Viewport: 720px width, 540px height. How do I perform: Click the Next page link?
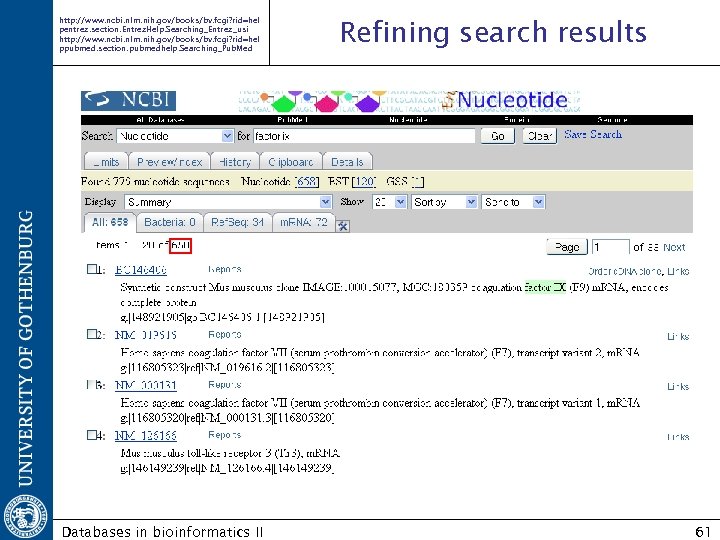pos(674,248)
